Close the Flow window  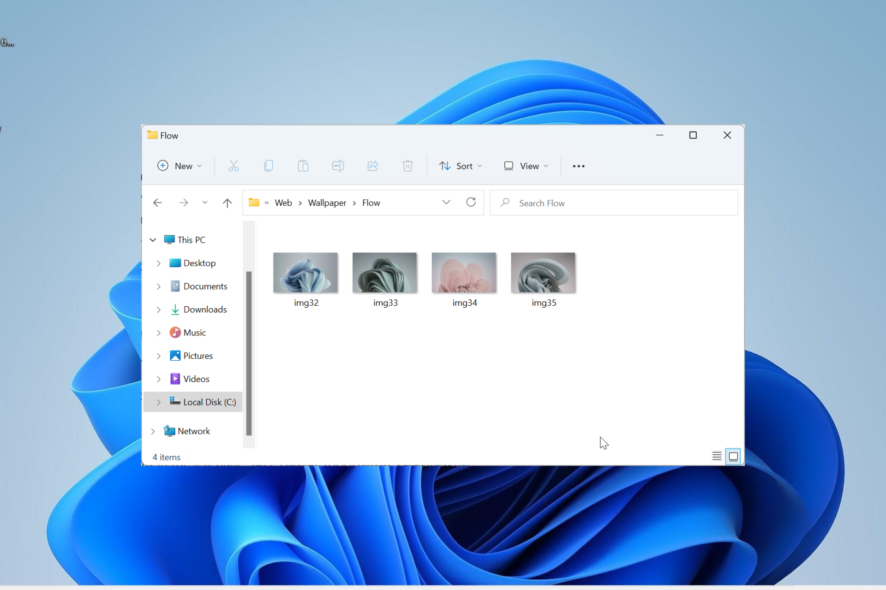pos(727,135)
